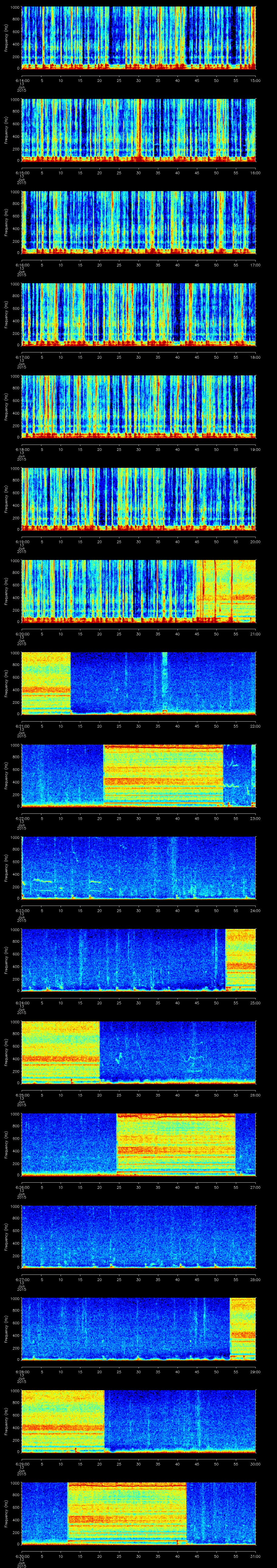Click the "6:24:00" time axis label
This screenshot has height=1568, width=277.
click(x=22, y=1003)
